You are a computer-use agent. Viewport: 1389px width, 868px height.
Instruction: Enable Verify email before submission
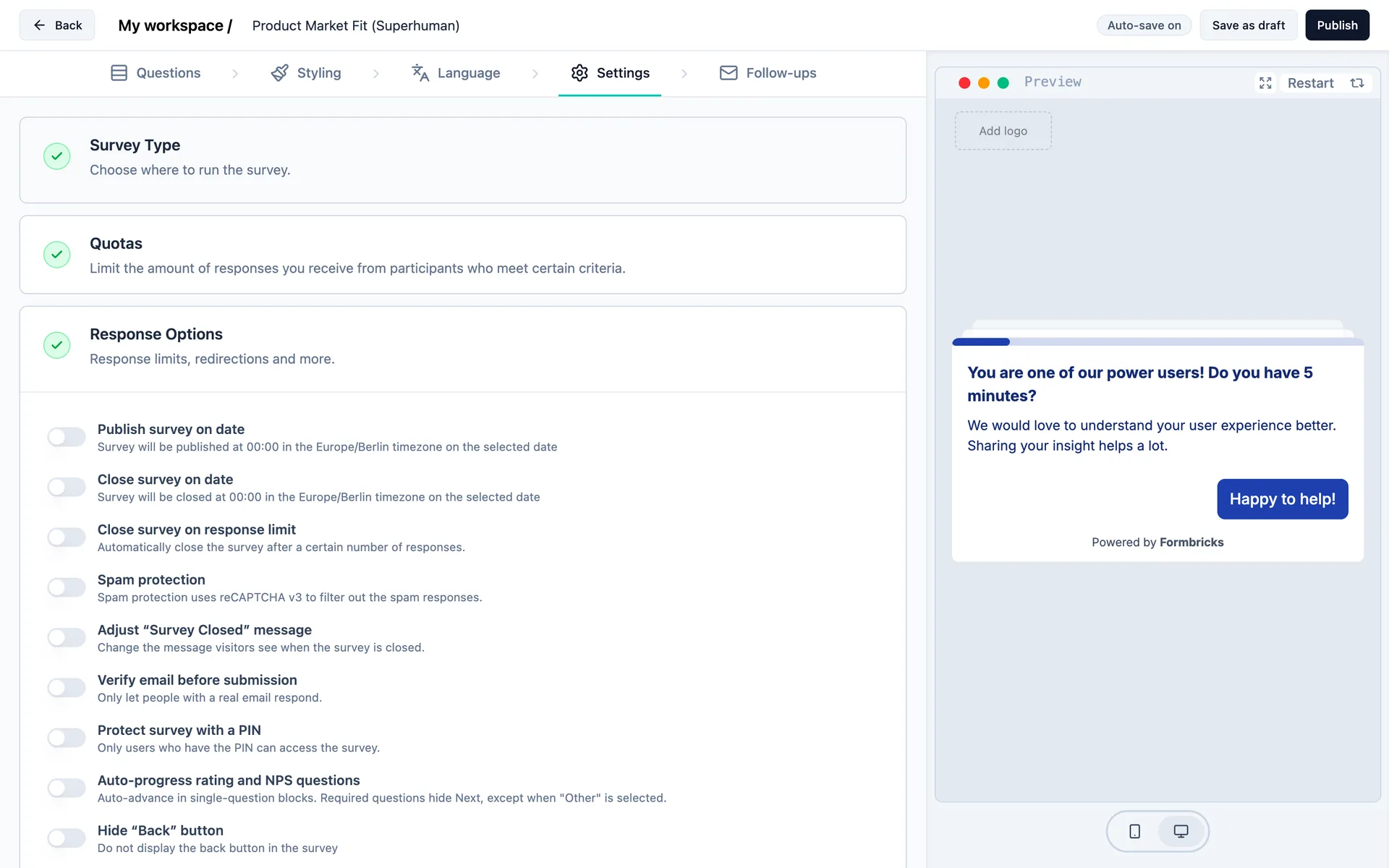pos(67,688)
